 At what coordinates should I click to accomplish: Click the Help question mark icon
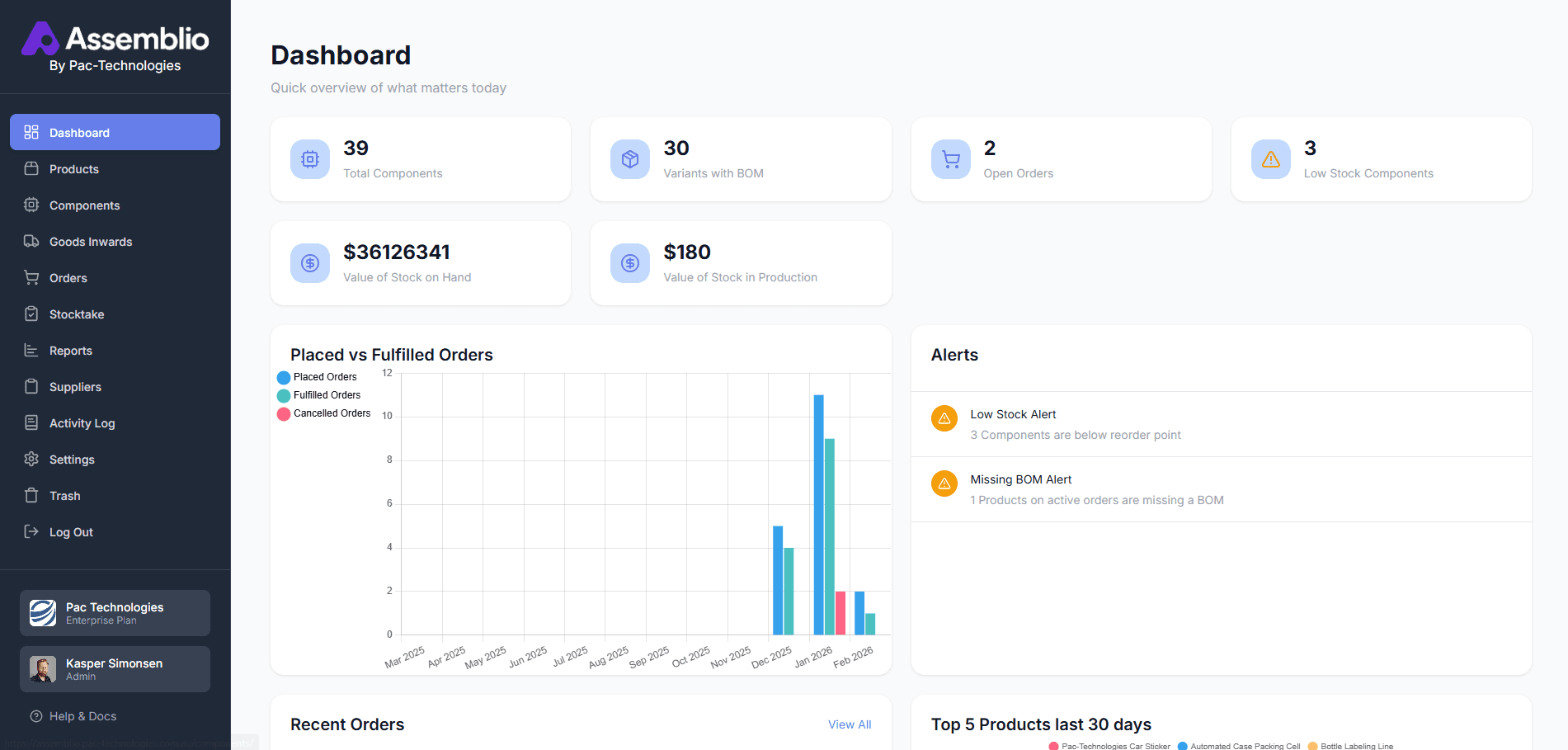point(36,716)
